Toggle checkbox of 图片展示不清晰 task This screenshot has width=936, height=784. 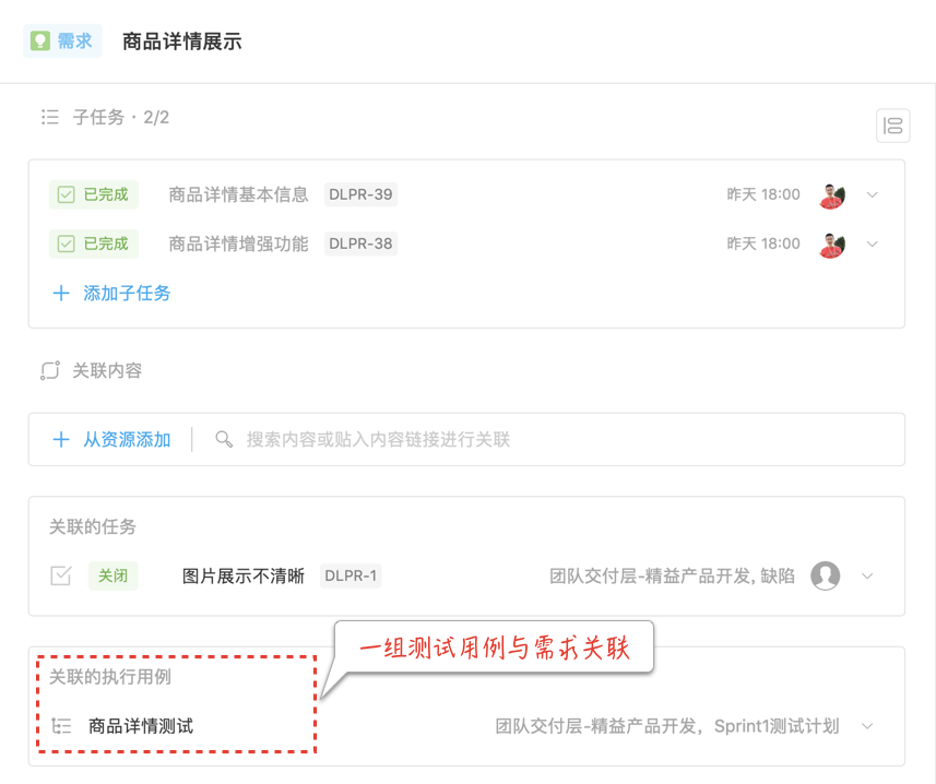(61, 576)
